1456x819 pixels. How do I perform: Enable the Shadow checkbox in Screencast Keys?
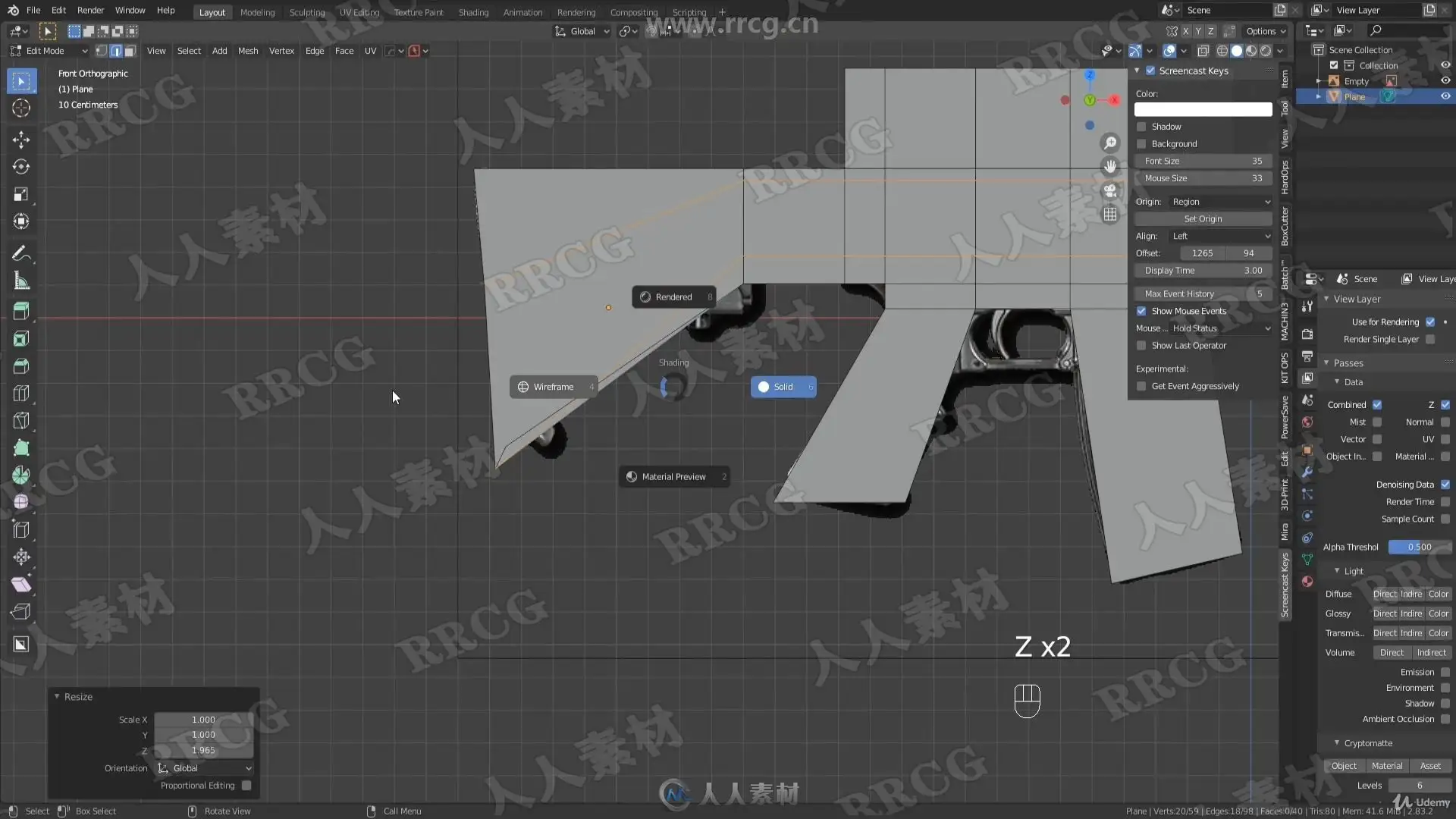click(x=1141, y=127)
